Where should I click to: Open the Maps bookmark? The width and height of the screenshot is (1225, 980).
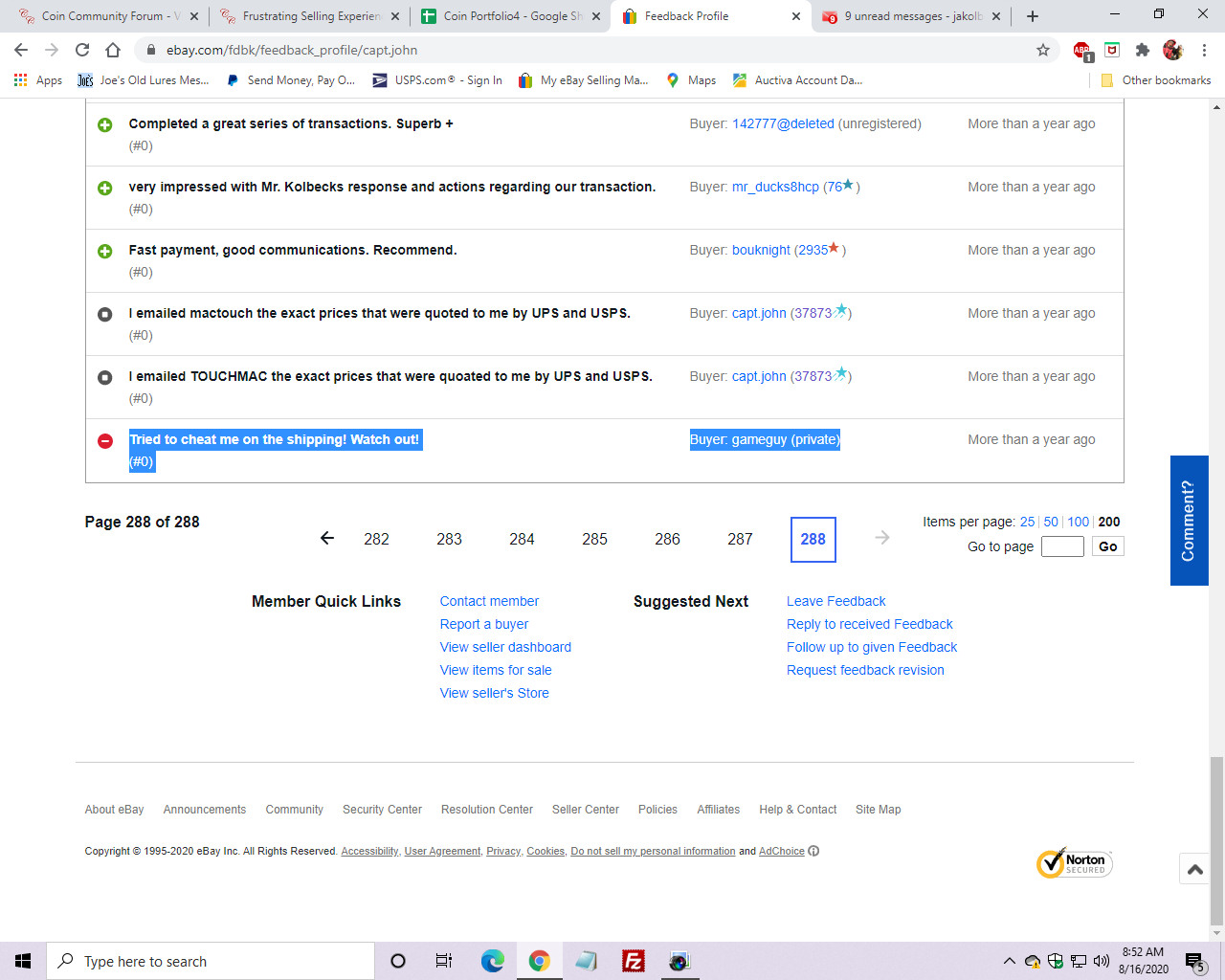tap(691, 80)
